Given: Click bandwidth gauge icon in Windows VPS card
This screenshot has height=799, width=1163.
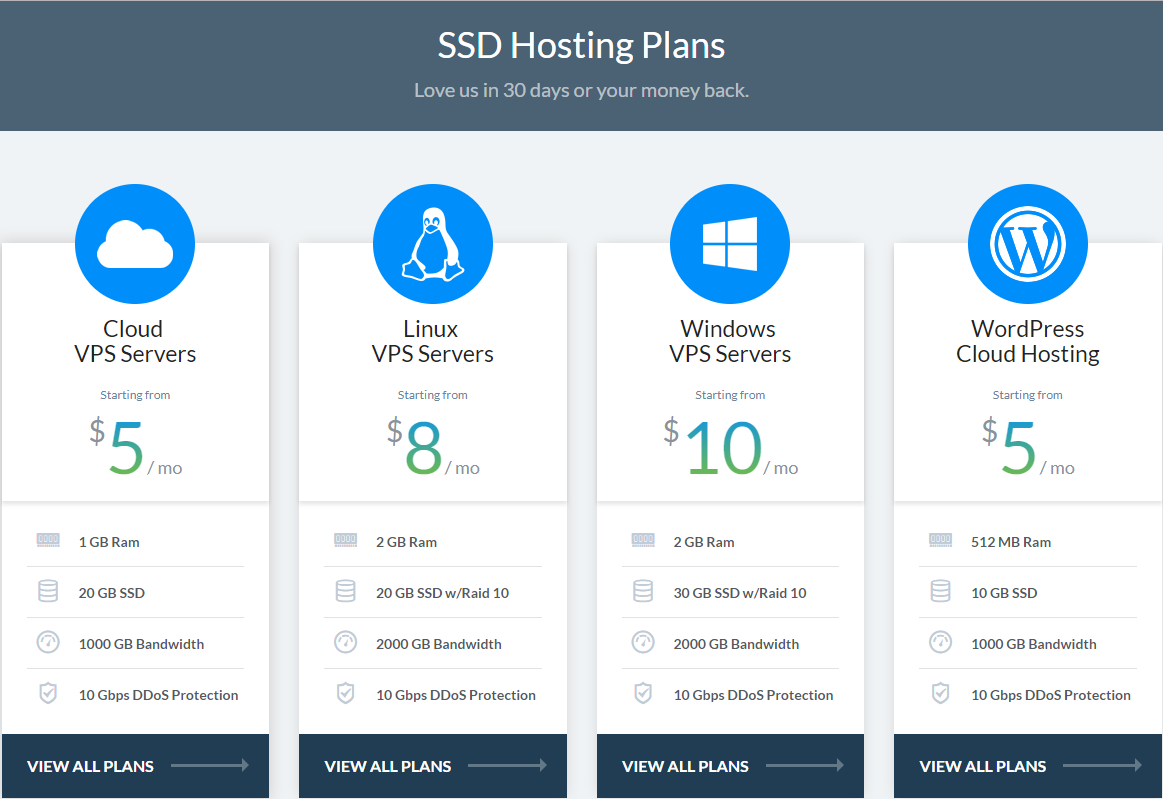Looking at the screenshot, I should [643, 642].
